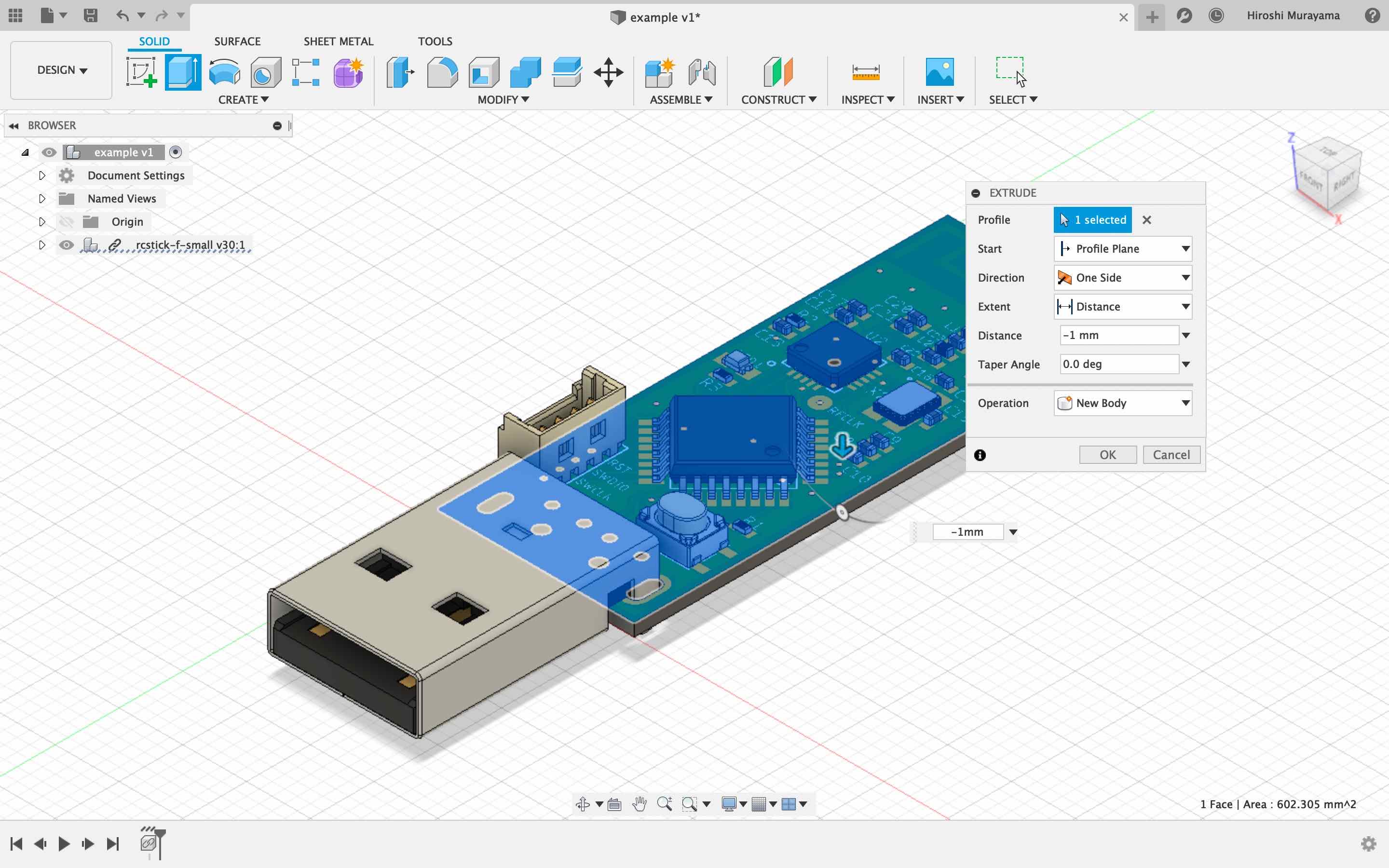Screen dimensions: 1389x868
Task: Select the Move/Copy arrows tool
Action: tap(608, 72)
